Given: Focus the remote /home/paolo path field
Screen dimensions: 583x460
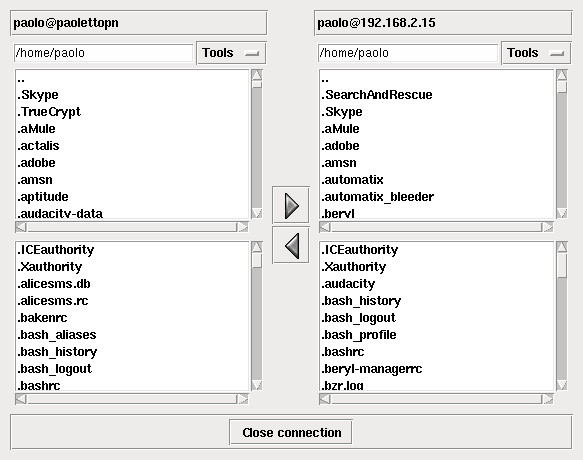Looking at the screenshot, I should tap(408, 53).
